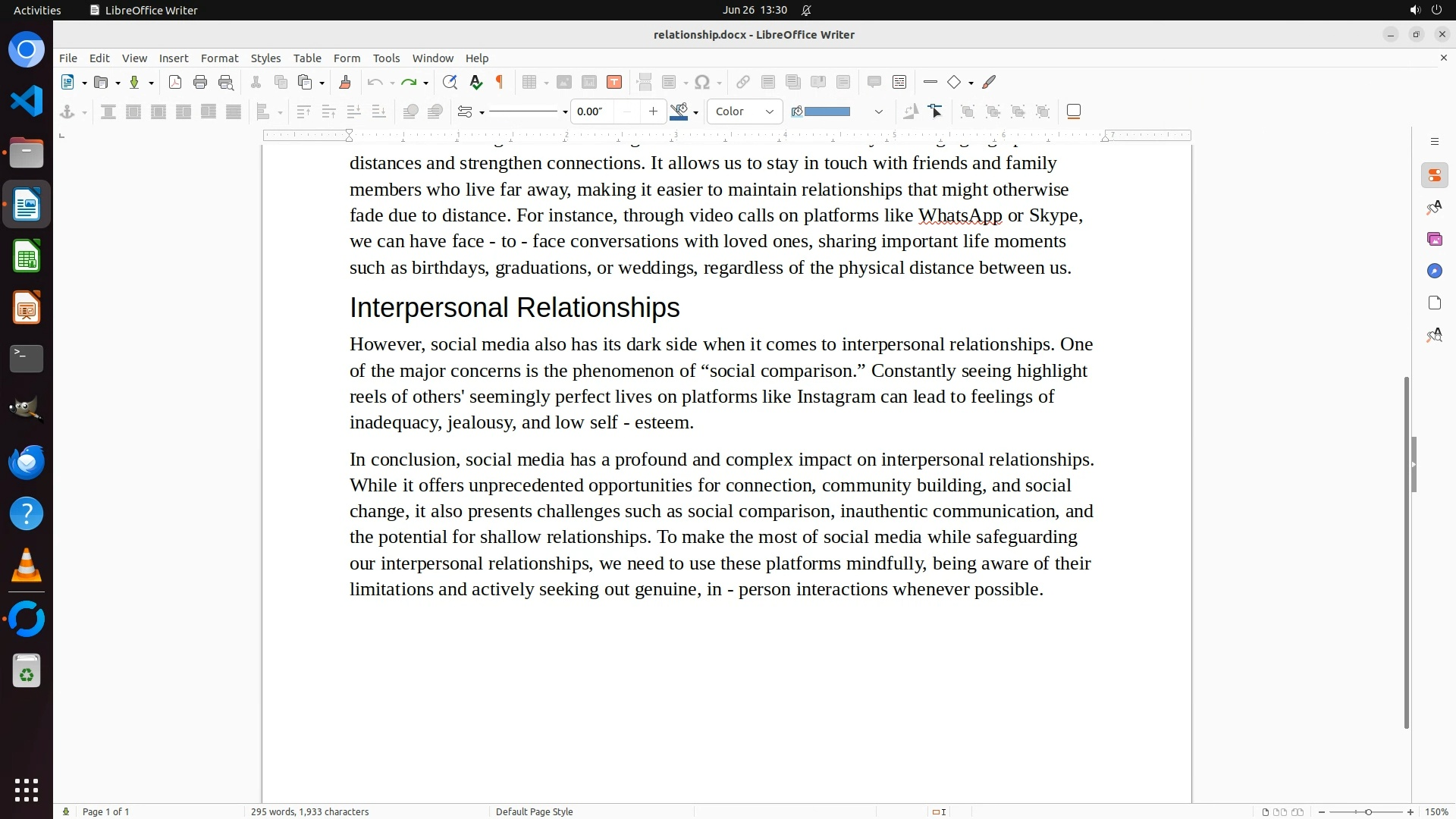Viewport: 1456px width, 819px height.
Task: Click the blue fill color swatch
Action: tap(827, 111)
